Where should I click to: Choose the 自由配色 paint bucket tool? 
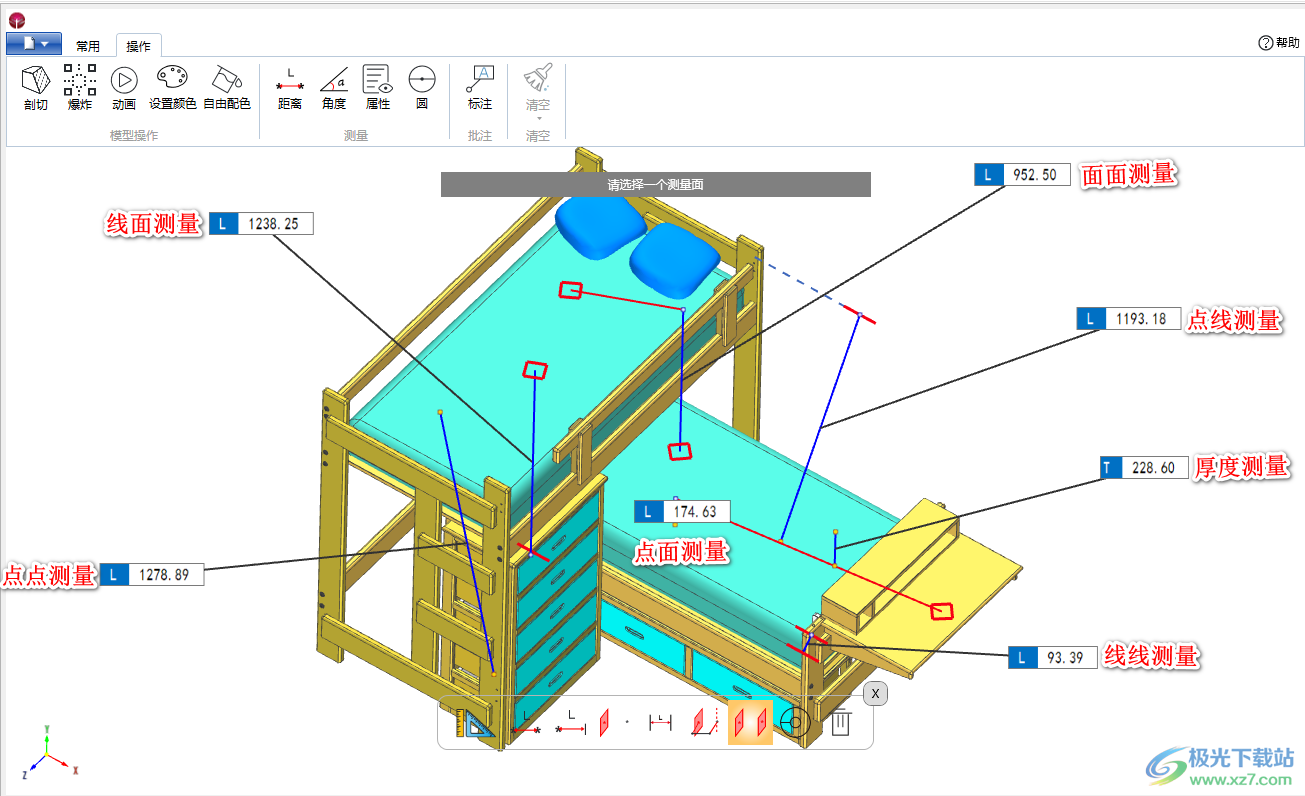click(227, 88)
